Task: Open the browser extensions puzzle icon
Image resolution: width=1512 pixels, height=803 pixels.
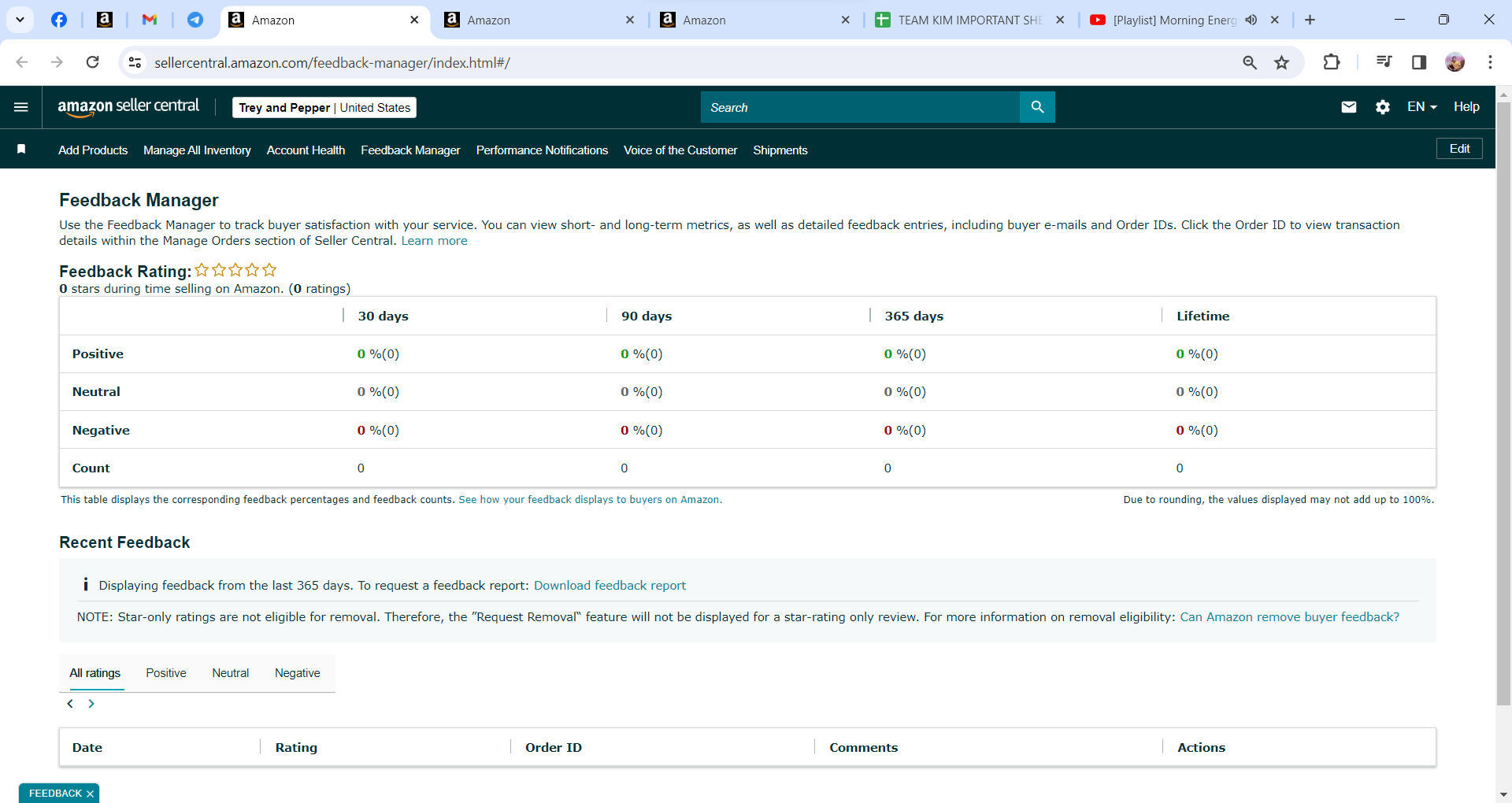Action: [1332, 62]
